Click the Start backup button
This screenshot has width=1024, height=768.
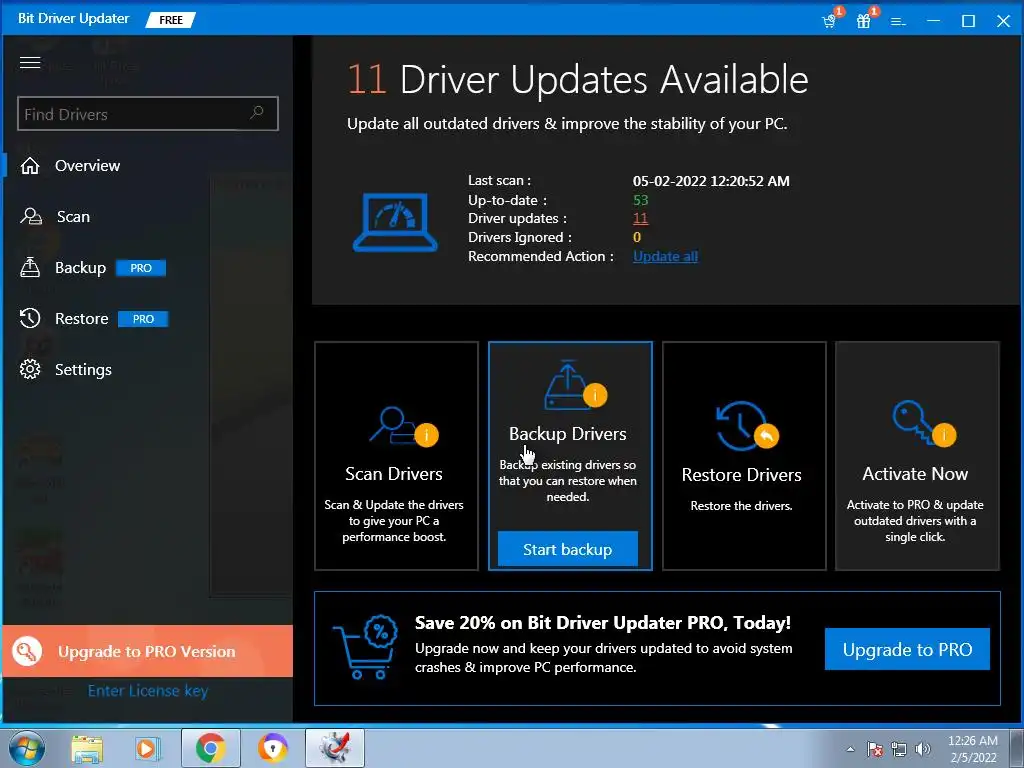(x=568, y=549)
